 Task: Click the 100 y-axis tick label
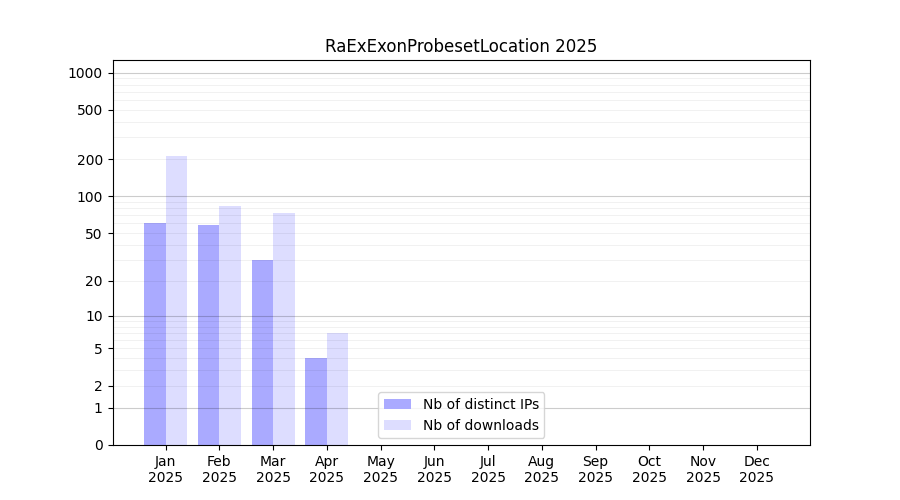point(91,197)
